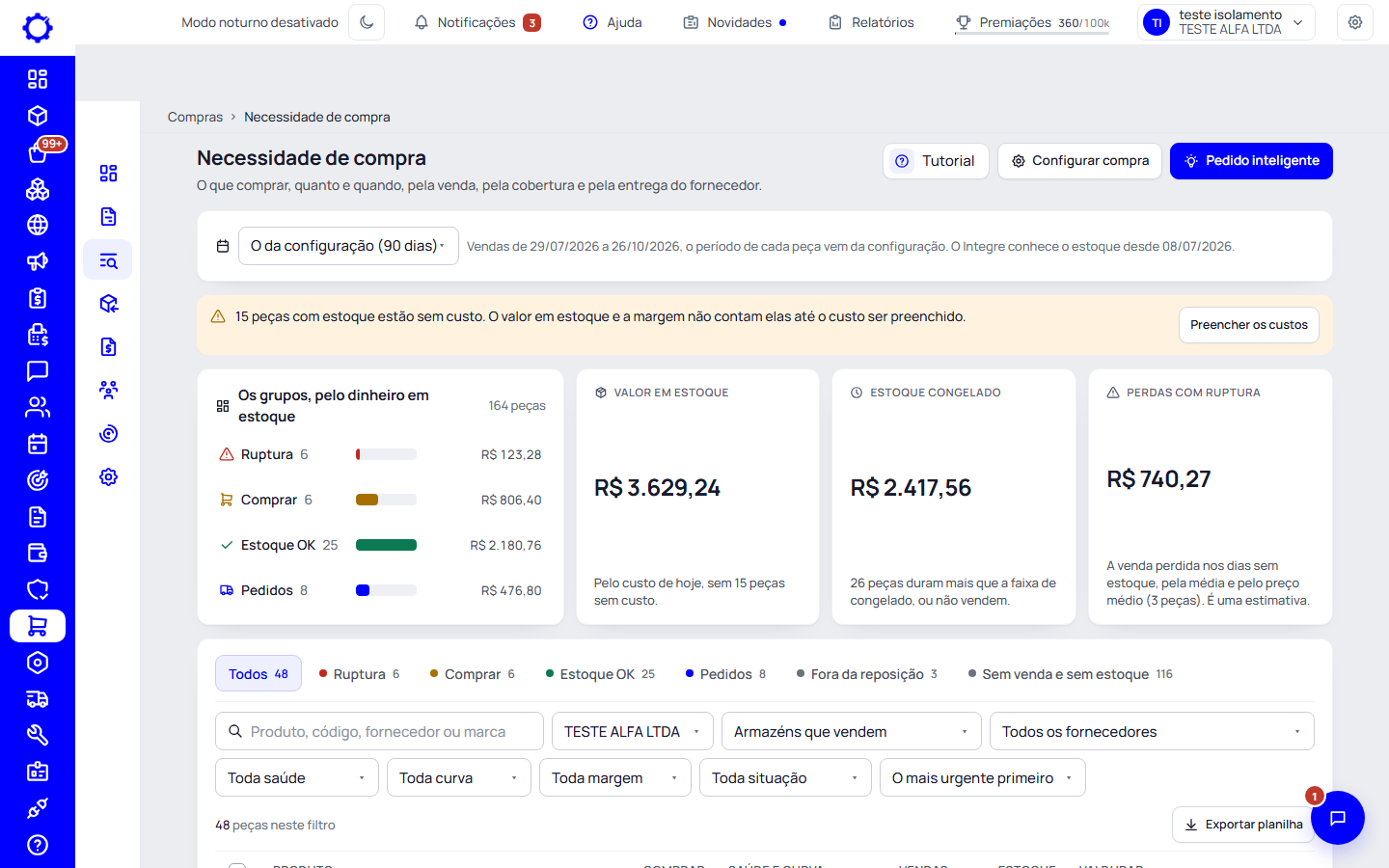The height and width of the screenshot is (868, 1389).
Task: Toggle night mode with moon button
Action: click(x=367, y=22)
